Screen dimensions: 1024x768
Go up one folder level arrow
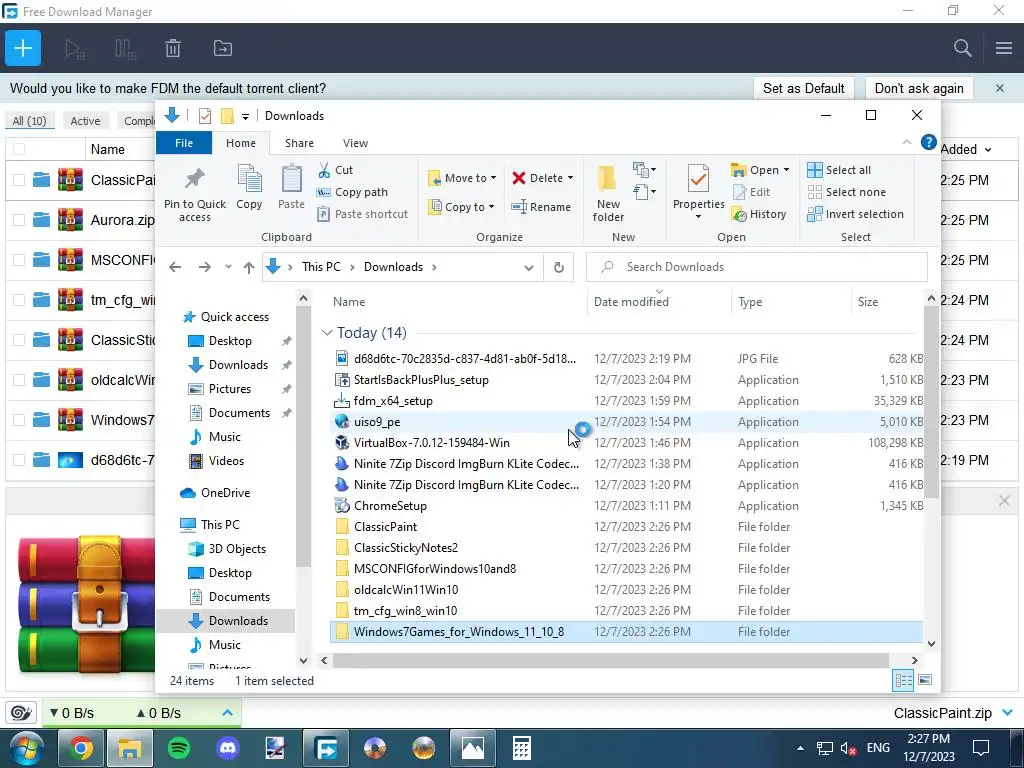pyautogui.click(x=248, y=267)
